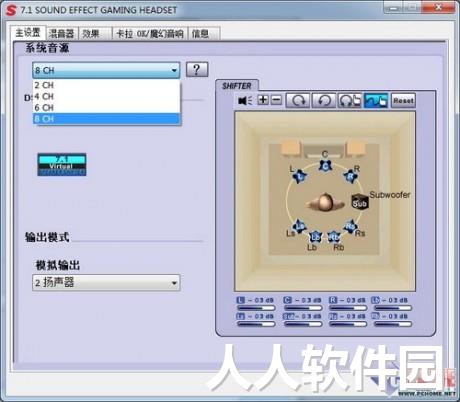Pick the highlighted 8 CH list entry
Viewport: 460px width, 402px height.
106,119
